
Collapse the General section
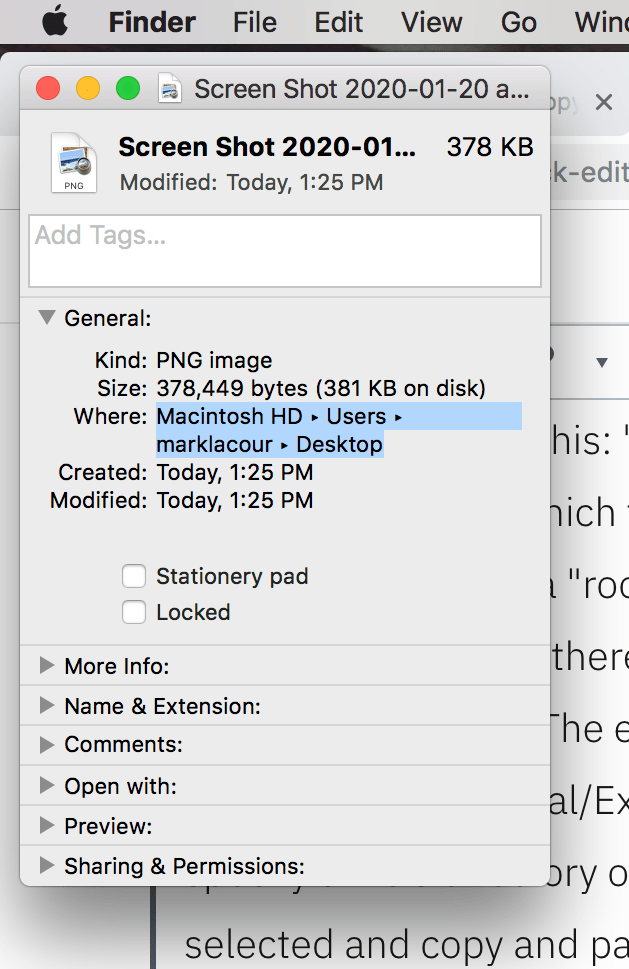pyautogui.click(x=46, y=318)
